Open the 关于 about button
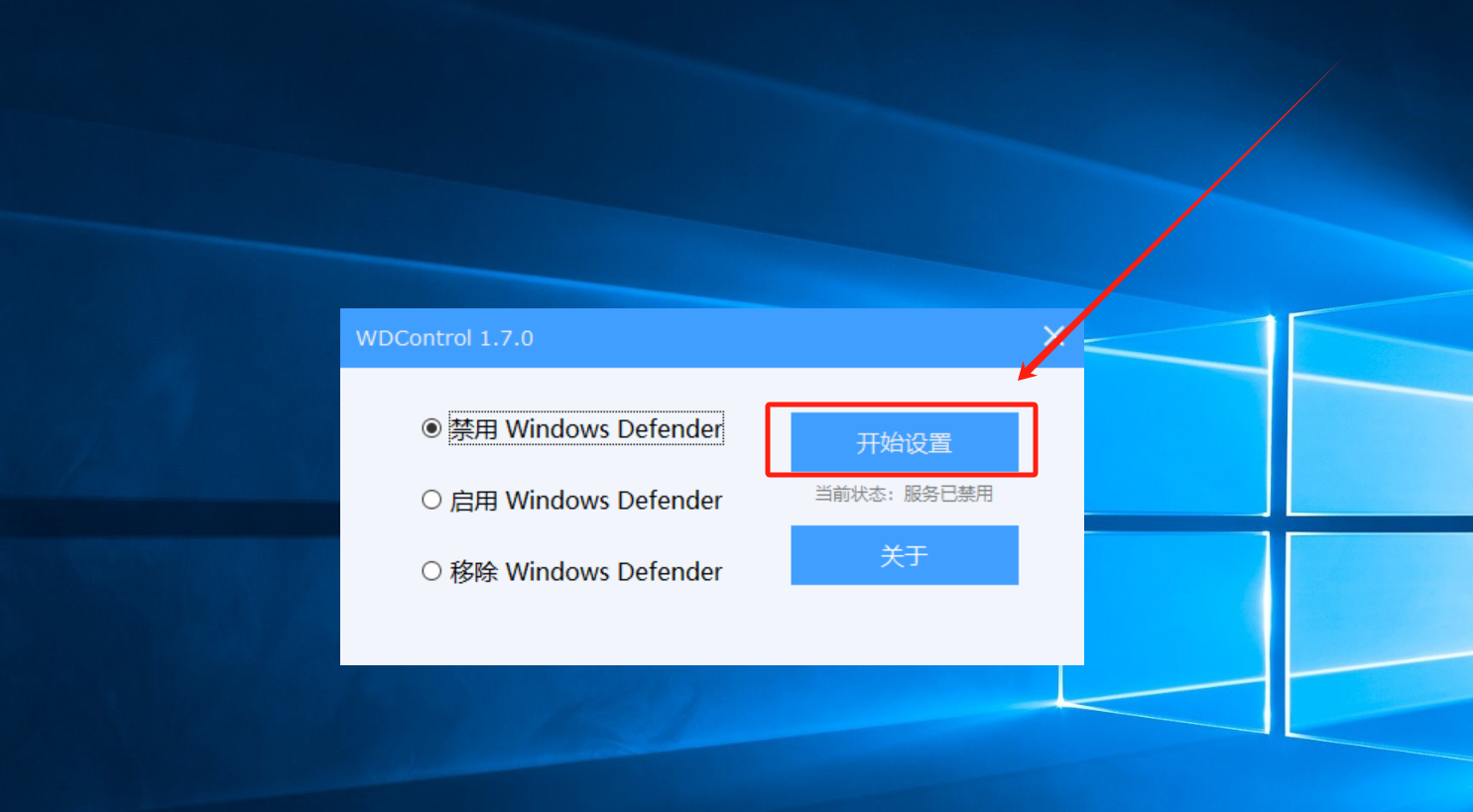 tap(904, 555)
